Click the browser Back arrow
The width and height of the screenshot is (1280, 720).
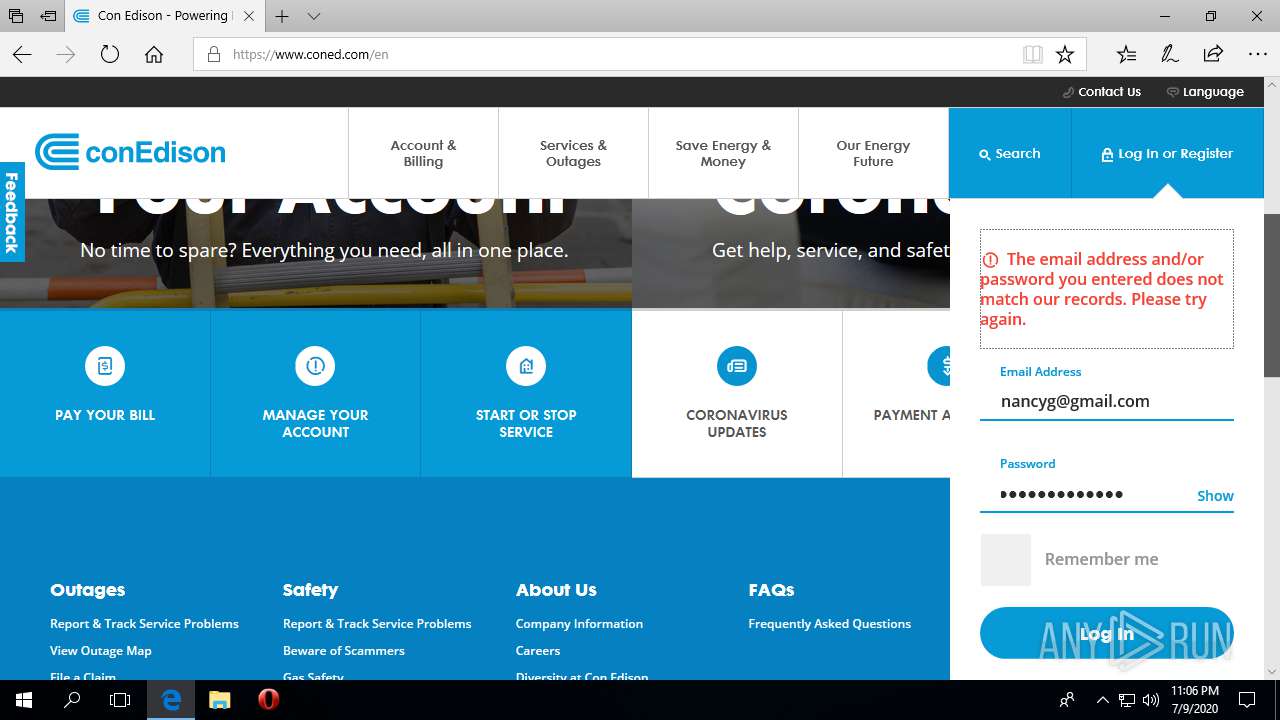(22, 55)
